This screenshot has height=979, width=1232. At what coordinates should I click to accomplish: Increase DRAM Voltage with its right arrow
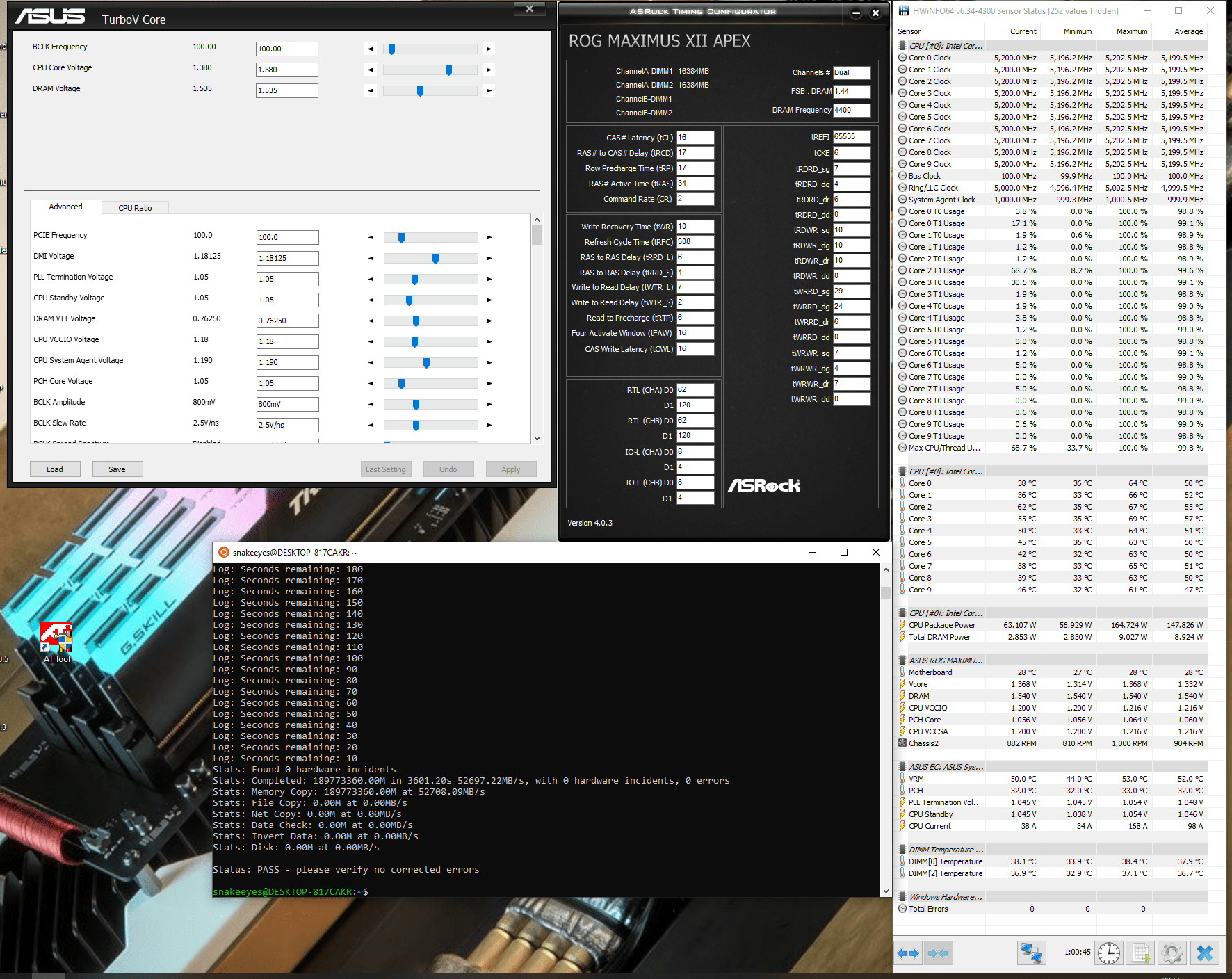tap(489, 91)
